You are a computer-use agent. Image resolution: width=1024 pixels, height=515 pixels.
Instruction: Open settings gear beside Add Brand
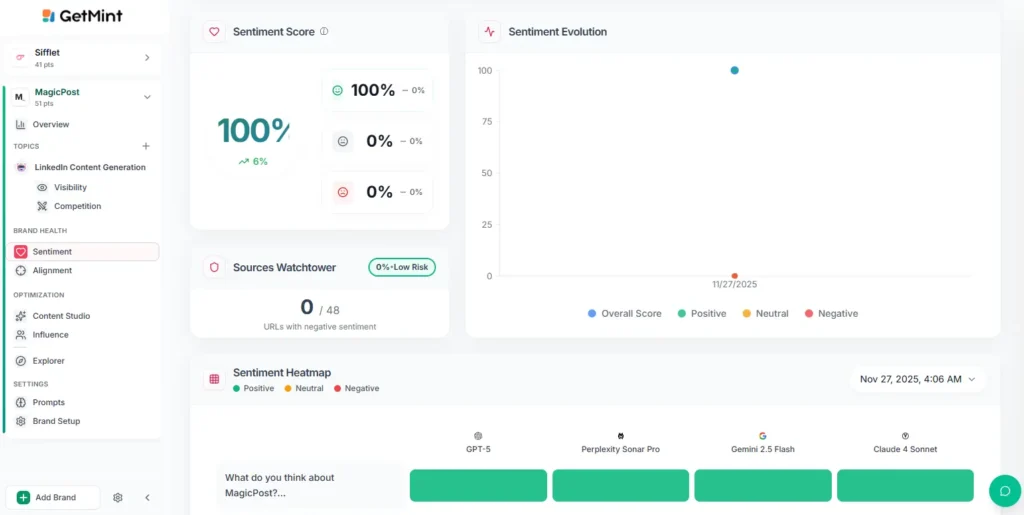click(x=118, y=497)
